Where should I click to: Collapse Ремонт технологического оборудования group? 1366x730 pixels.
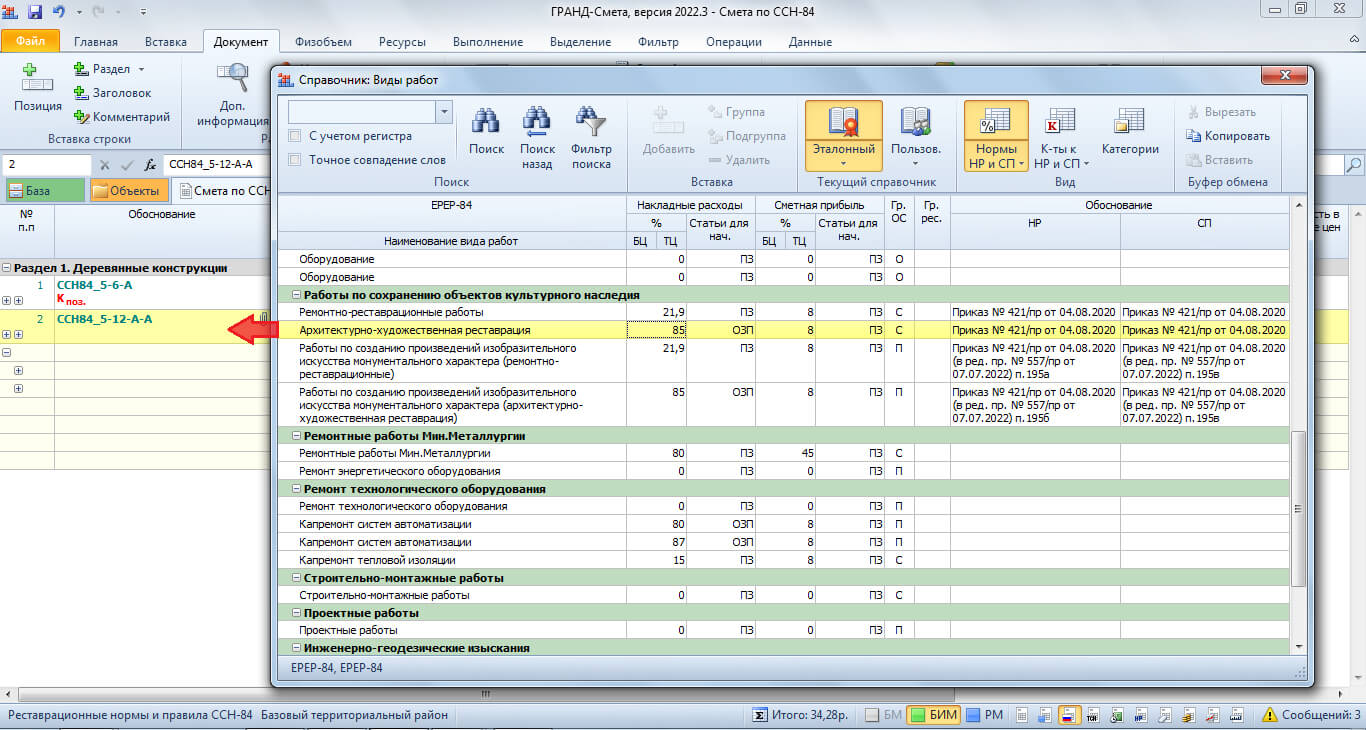(297, 489)
